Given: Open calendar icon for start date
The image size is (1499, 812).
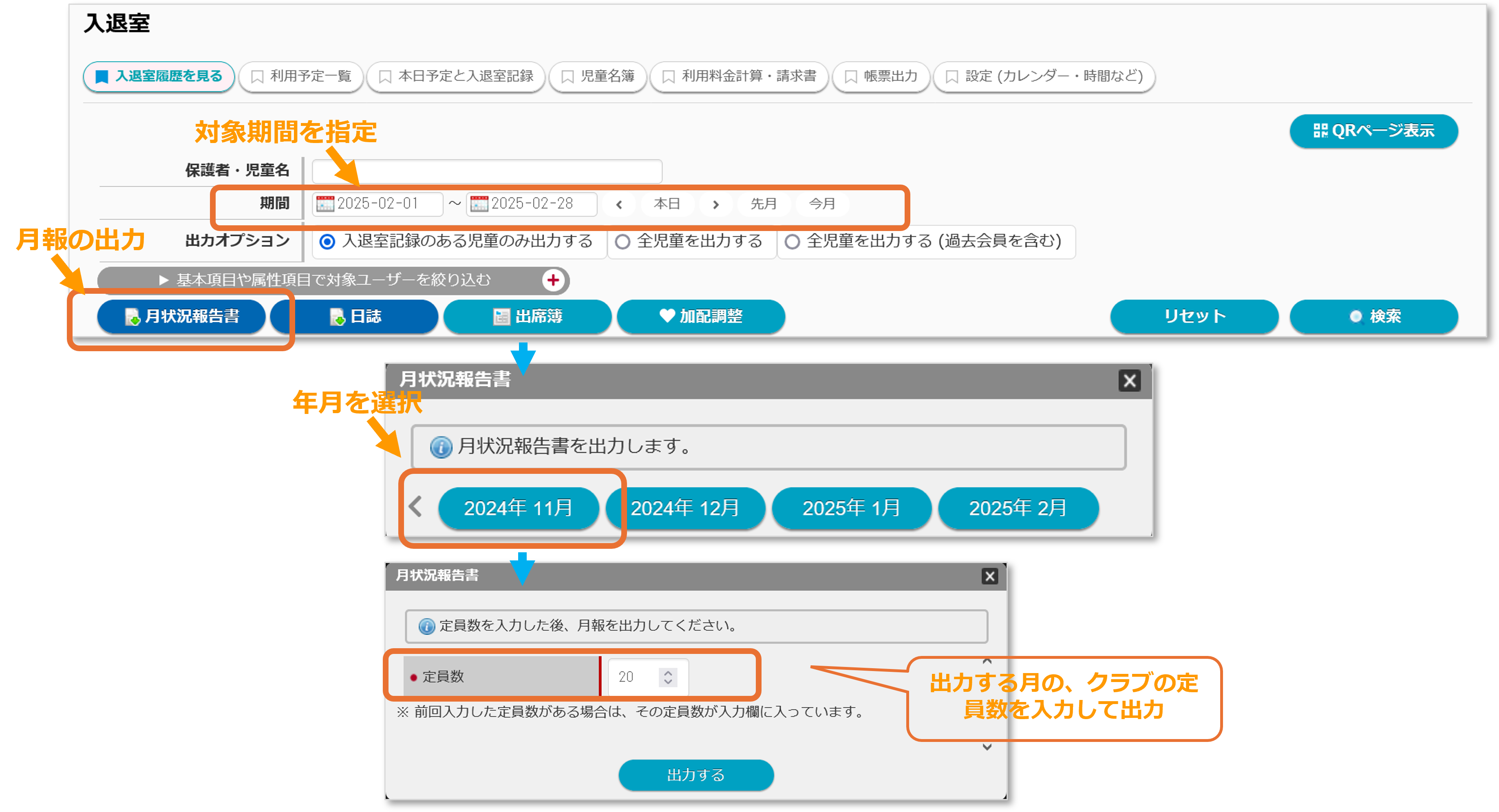Looking at the screenshot, I should pos(325,204).
